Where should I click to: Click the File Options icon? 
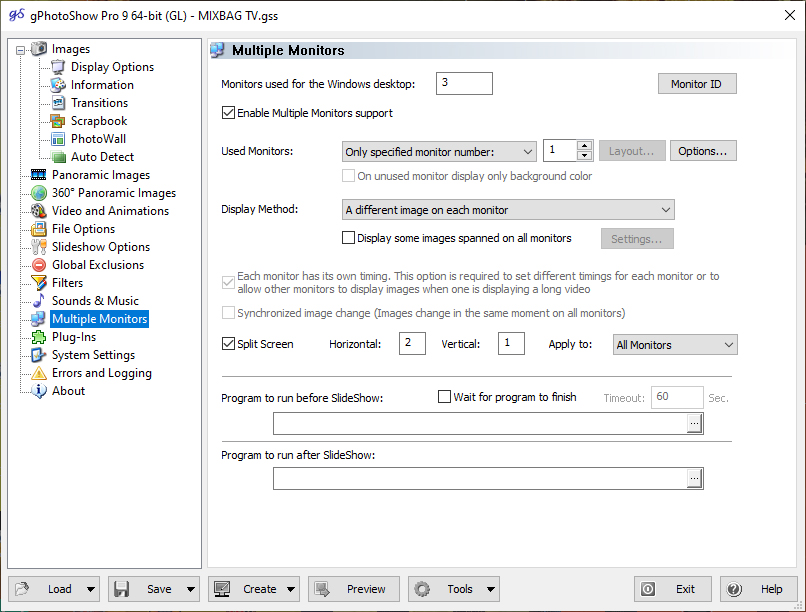39,229
